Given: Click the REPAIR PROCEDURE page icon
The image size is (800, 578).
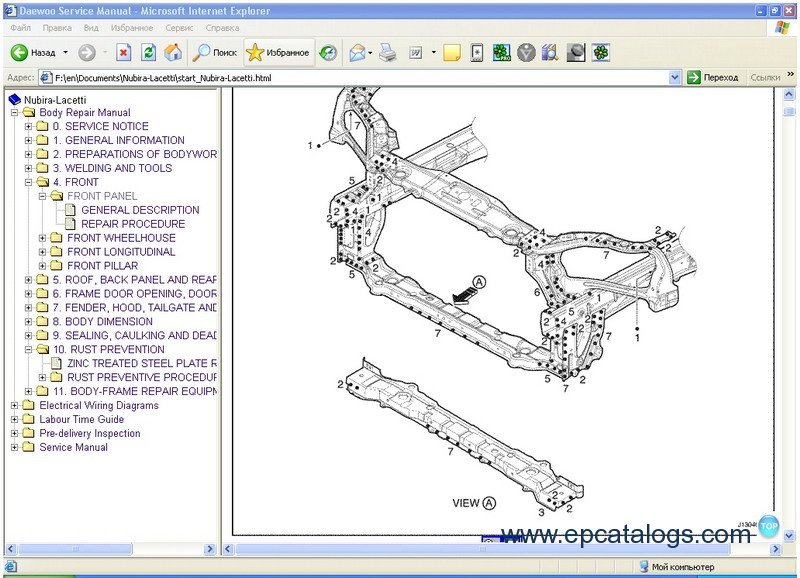Looking at the screenshot, I should click(x=70, y=223).
